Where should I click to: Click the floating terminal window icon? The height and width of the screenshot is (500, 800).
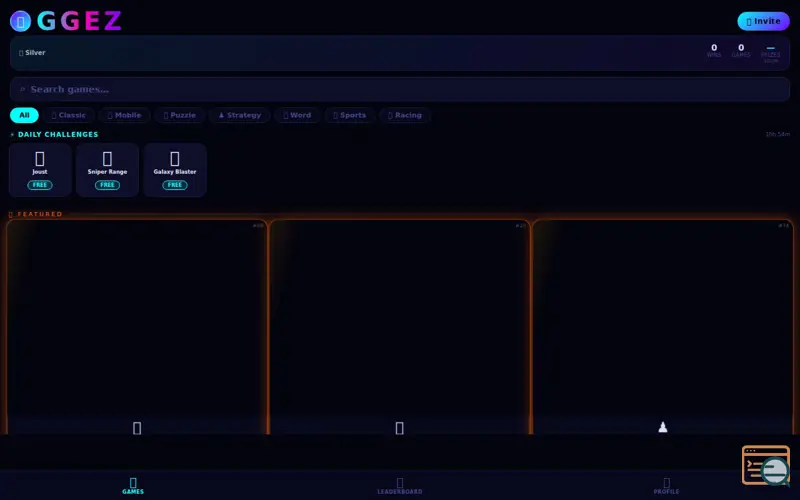point(766,465)
